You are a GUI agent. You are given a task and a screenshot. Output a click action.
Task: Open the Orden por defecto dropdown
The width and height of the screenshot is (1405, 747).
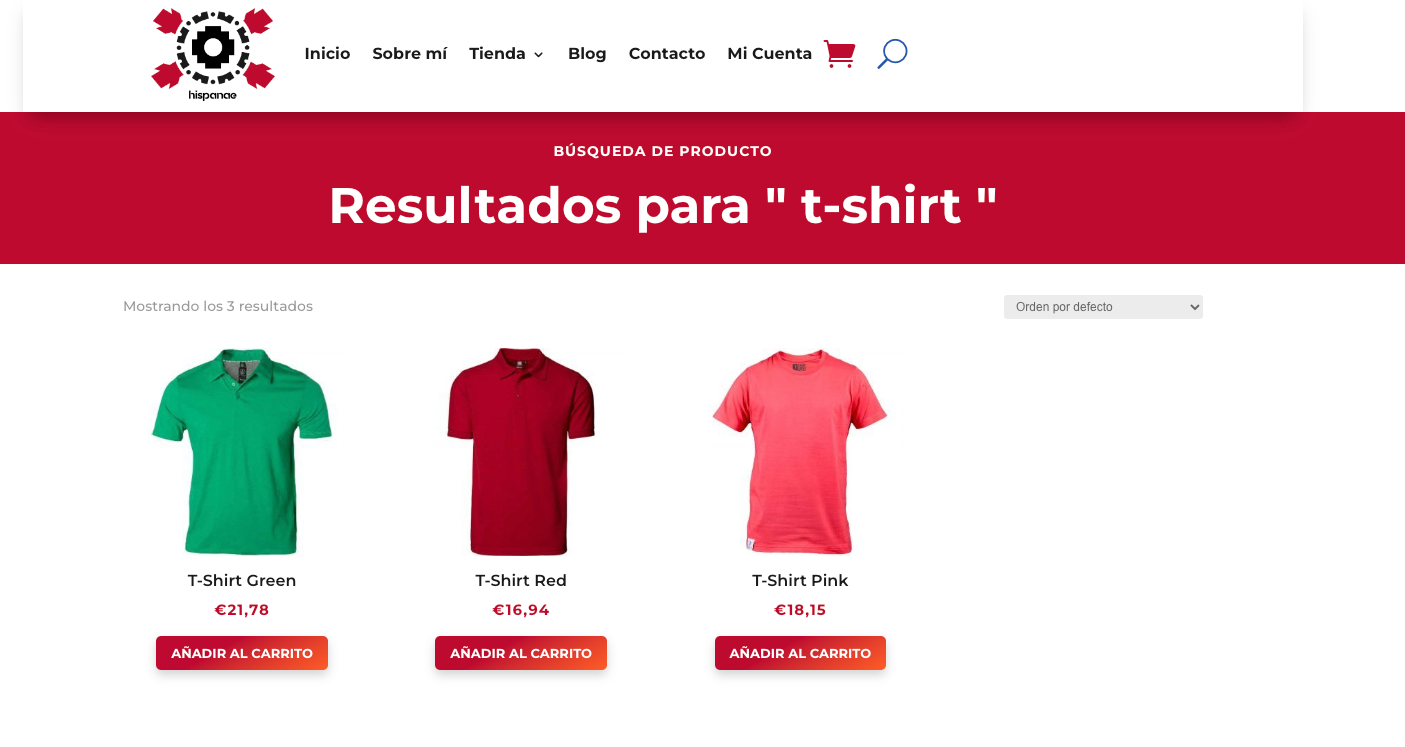[1103, 307]
